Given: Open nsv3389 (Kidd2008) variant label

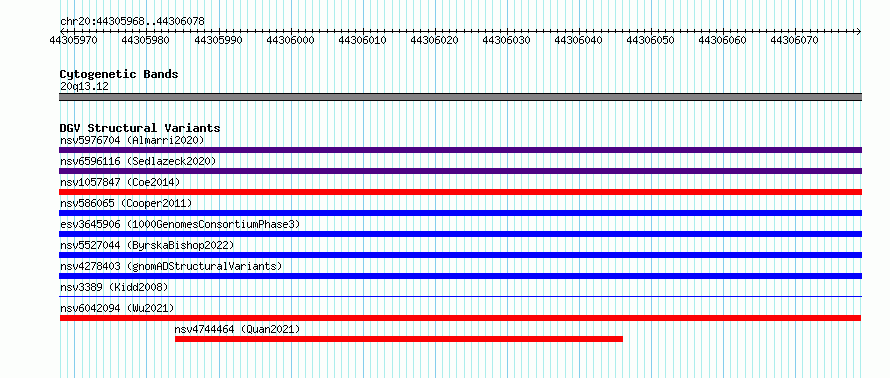Looking at the screenshot, I should tap(114, 287).
